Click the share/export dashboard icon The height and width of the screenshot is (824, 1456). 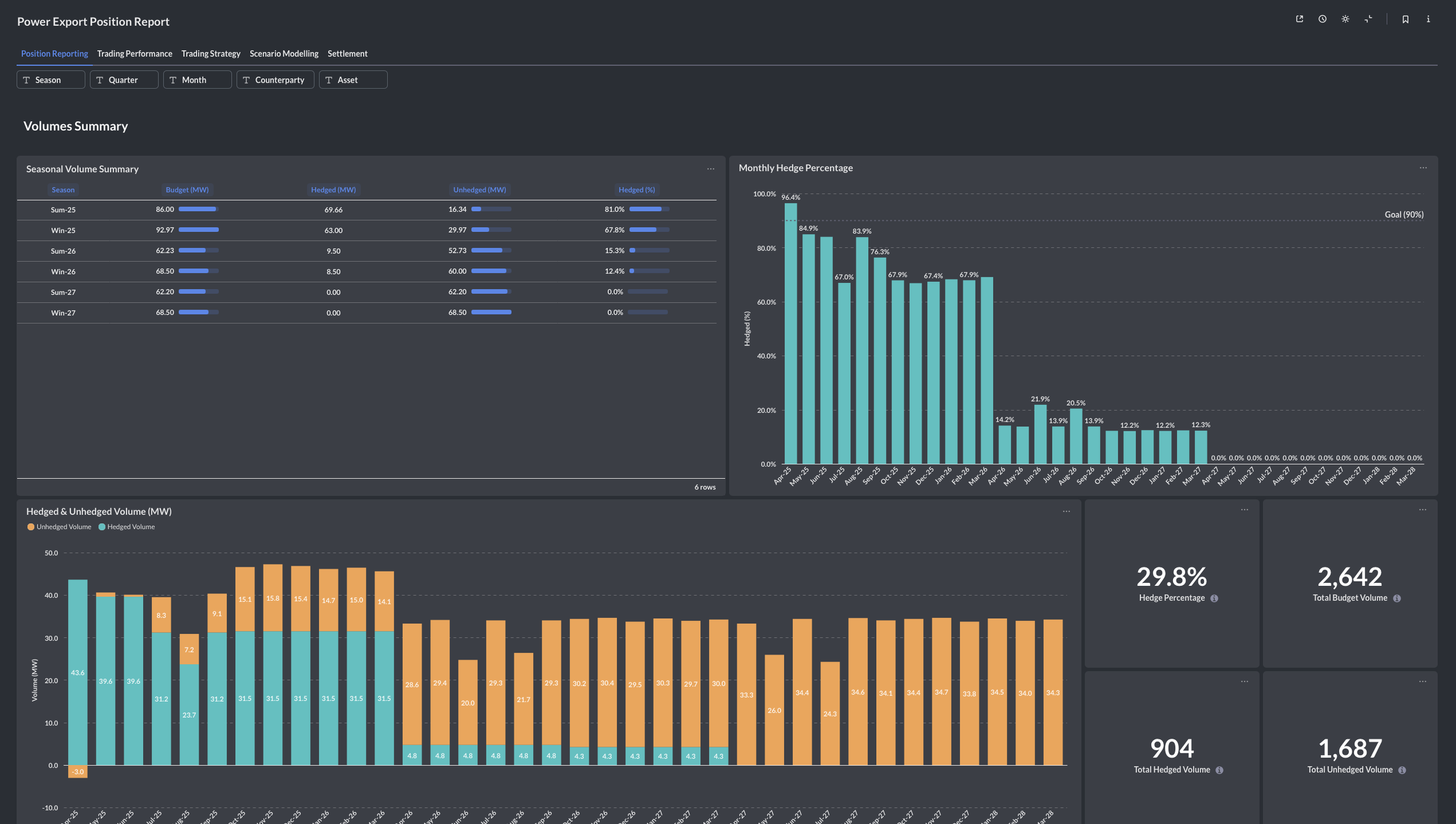[x=1299, y=19]
